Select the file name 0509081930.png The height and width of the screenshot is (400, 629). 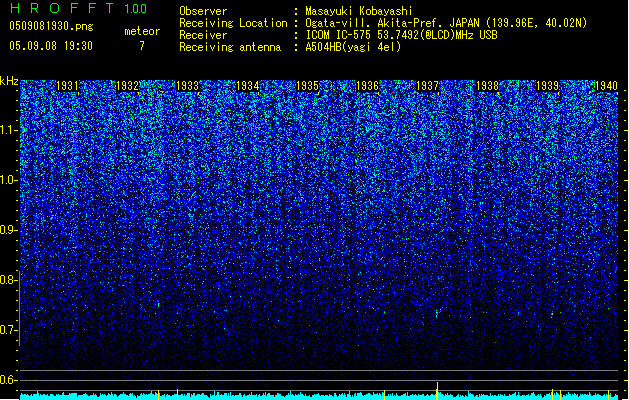pyautogui.click(x=51, y=27)
